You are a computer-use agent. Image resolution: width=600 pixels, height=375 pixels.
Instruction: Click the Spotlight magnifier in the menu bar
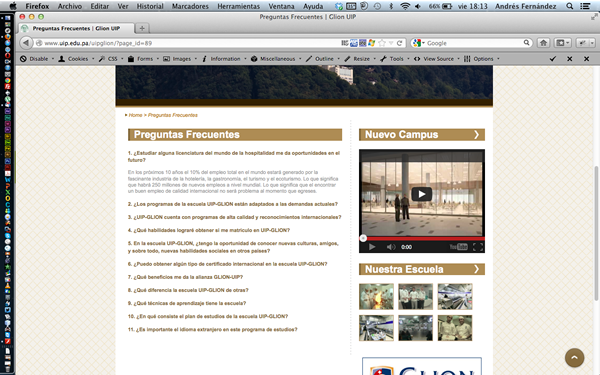(x=569, y=6)
